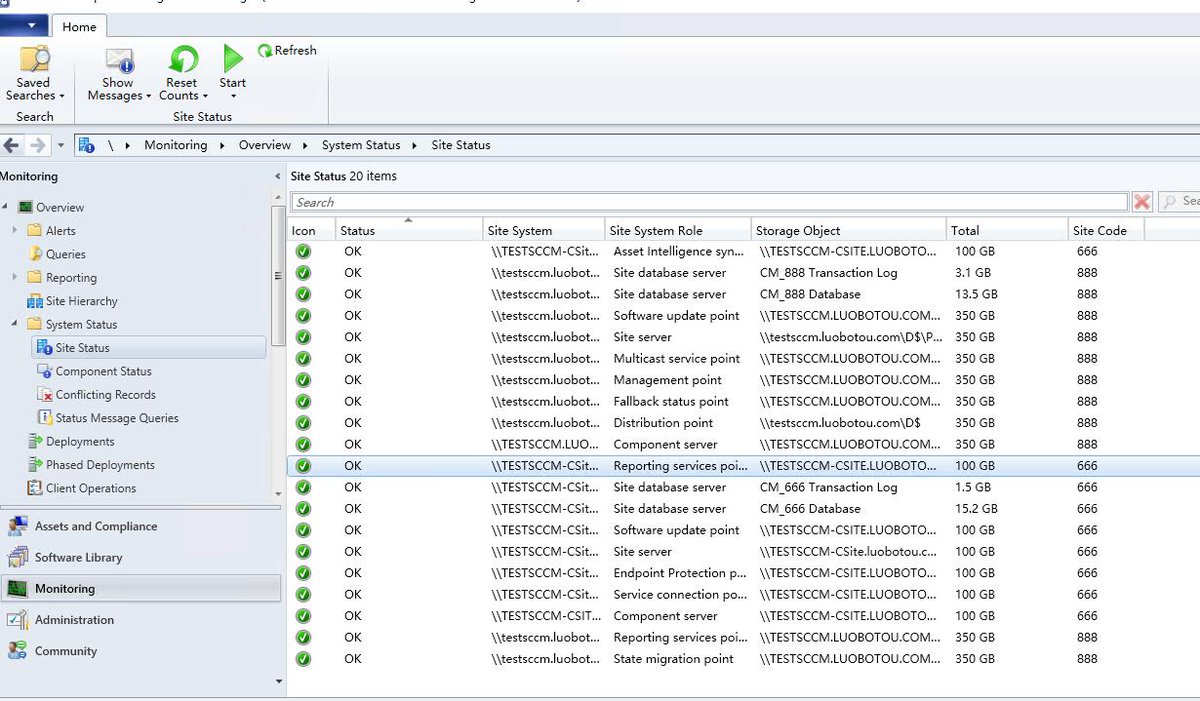The width and height of the screenshot is (1200, 701).
Task: Click the Asset Intelligence row's OK icon
Action: pyautogui.click(x=303, y=252)
